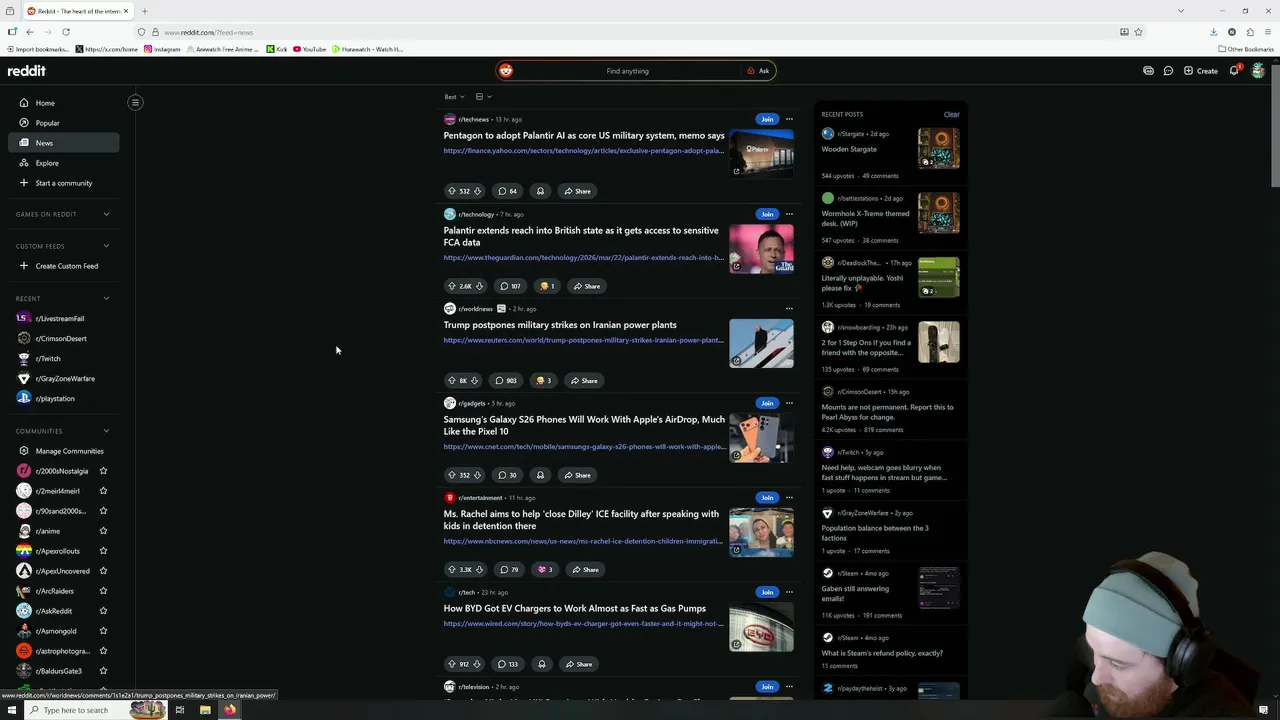
Task: Favorite r/Asmongold with its star
Action: (x=103, y=631)
